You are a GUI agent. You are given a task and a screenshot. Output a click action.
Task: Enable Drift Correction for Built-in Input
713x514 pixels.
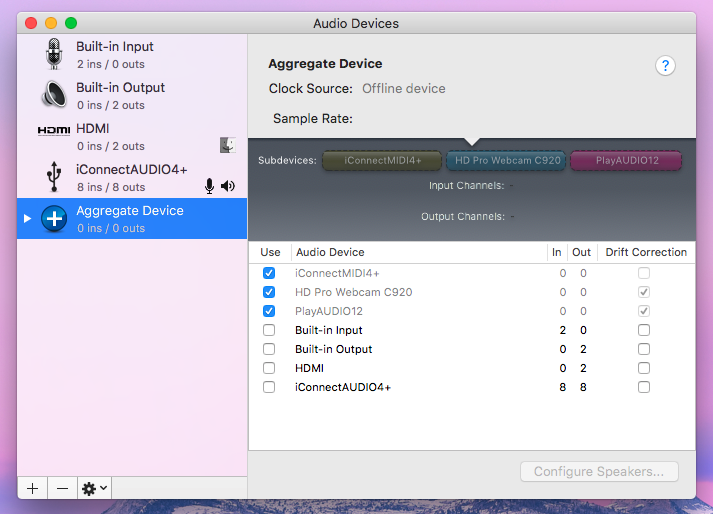point(644,330)
